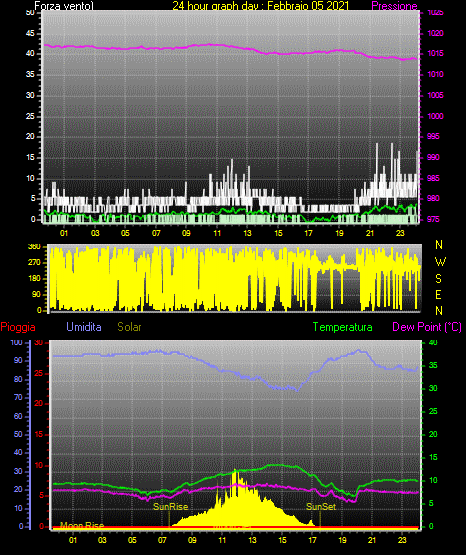The image size is (466, 555).
Task: Click the S direction letter on compass axis
Action: pyautogui.click(x=438, y=279)
